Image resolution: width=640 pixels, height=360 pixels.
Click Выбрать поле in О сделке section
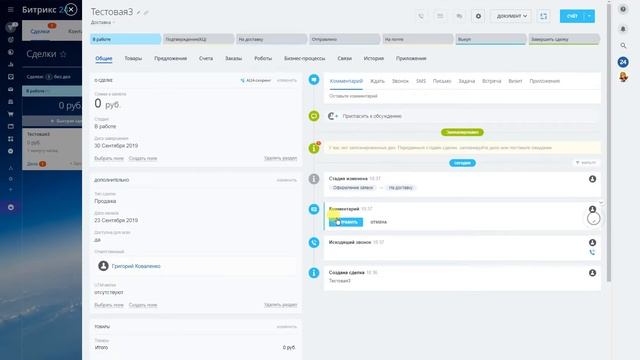point(109,158)
